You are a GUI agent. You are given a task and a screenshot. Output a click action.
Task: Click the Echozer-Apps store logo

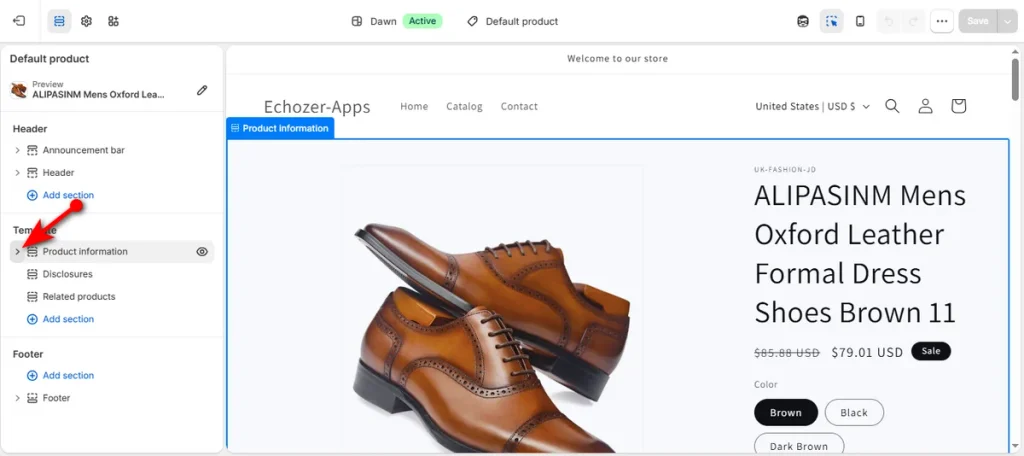click(317, 106)
